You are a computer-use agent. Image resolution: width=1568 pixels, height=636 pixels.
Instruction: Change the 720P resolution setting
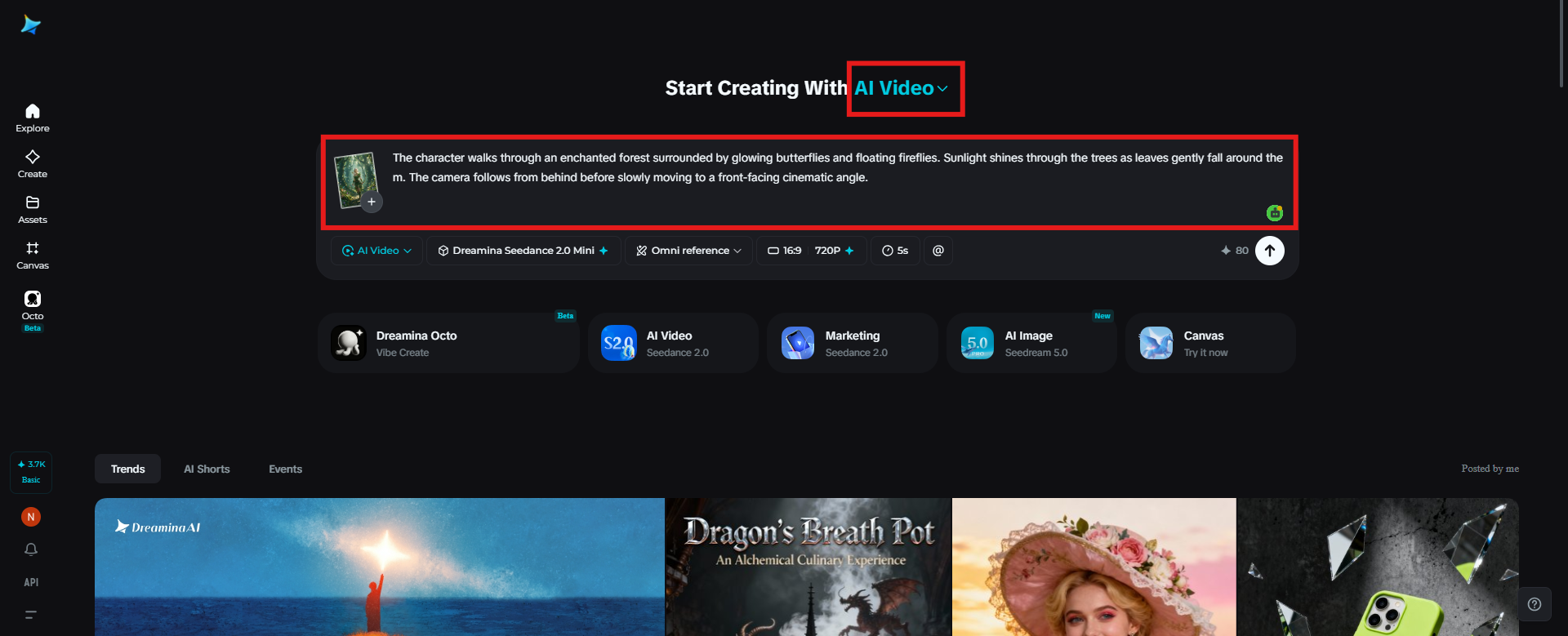pos(835,251)
